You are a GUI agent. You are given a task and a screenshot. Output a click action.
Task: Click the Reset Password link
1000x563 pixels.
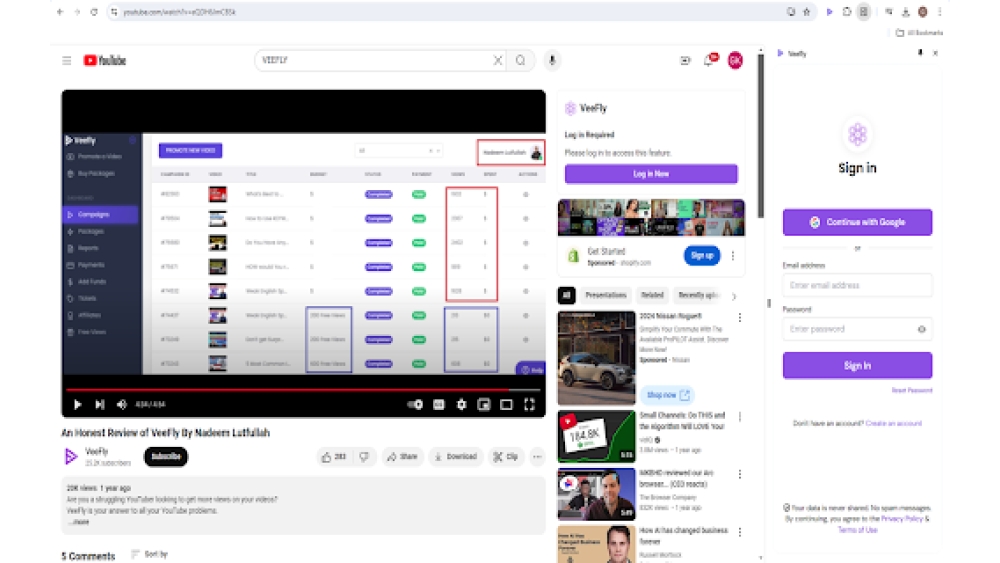tap(912, 390)
